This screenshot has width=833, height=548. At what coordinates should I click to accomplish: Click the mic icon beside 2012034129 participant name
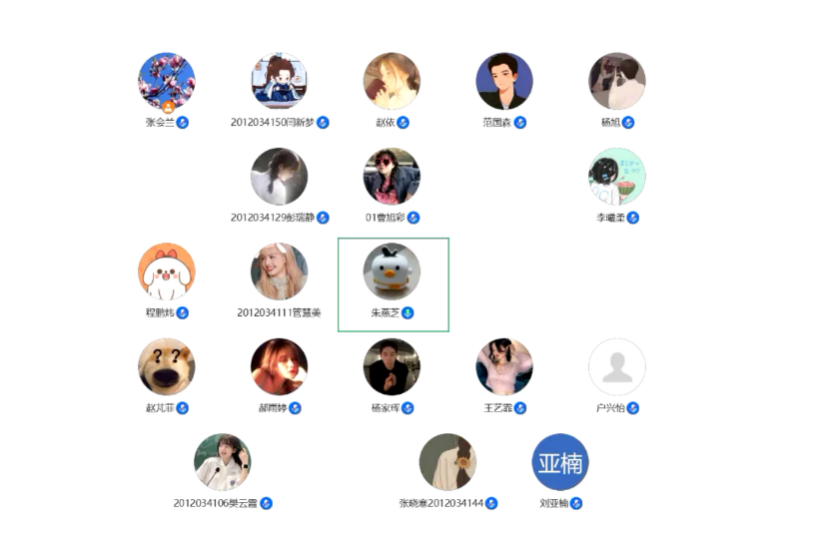323,218
